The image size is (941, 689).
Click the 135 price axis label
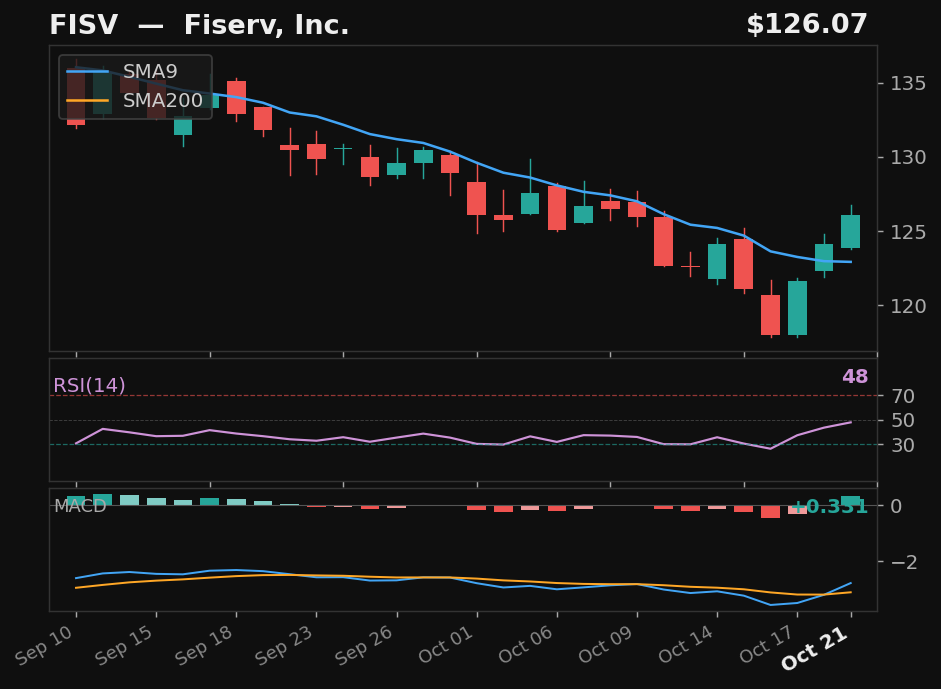[907, 83]
